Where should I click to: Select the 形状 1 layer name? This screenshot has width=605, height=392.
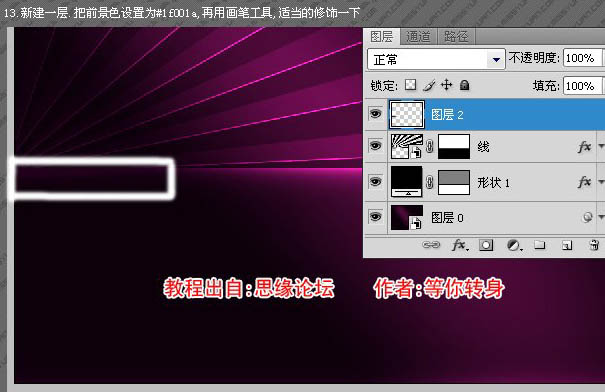(x=493, y=182)
